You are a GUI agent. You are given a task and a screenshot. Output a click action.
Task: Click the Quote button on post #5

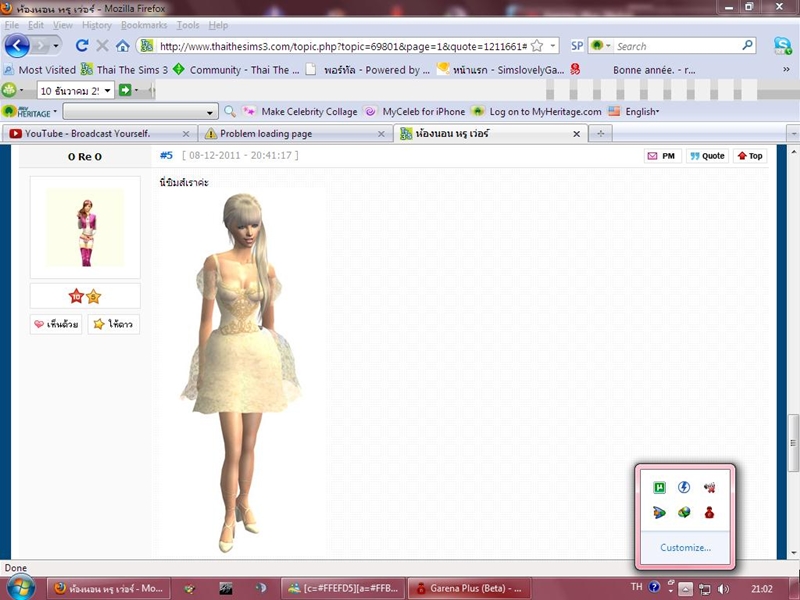pyautogui.click(x=707, y=156)
